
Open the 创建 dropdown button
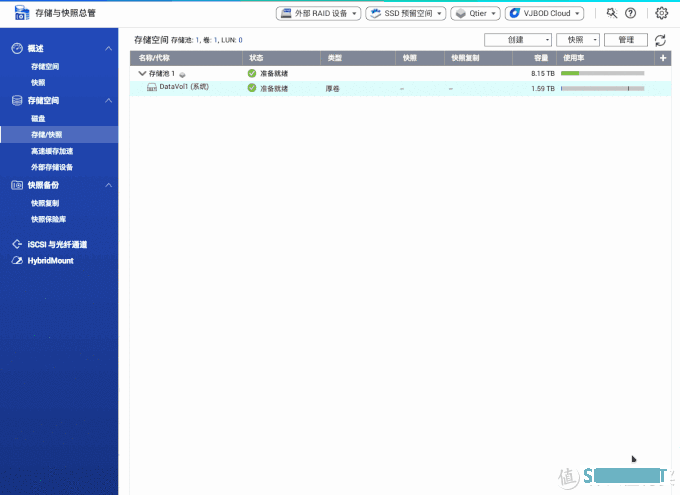pyautogui.click(x=518, y=40)
